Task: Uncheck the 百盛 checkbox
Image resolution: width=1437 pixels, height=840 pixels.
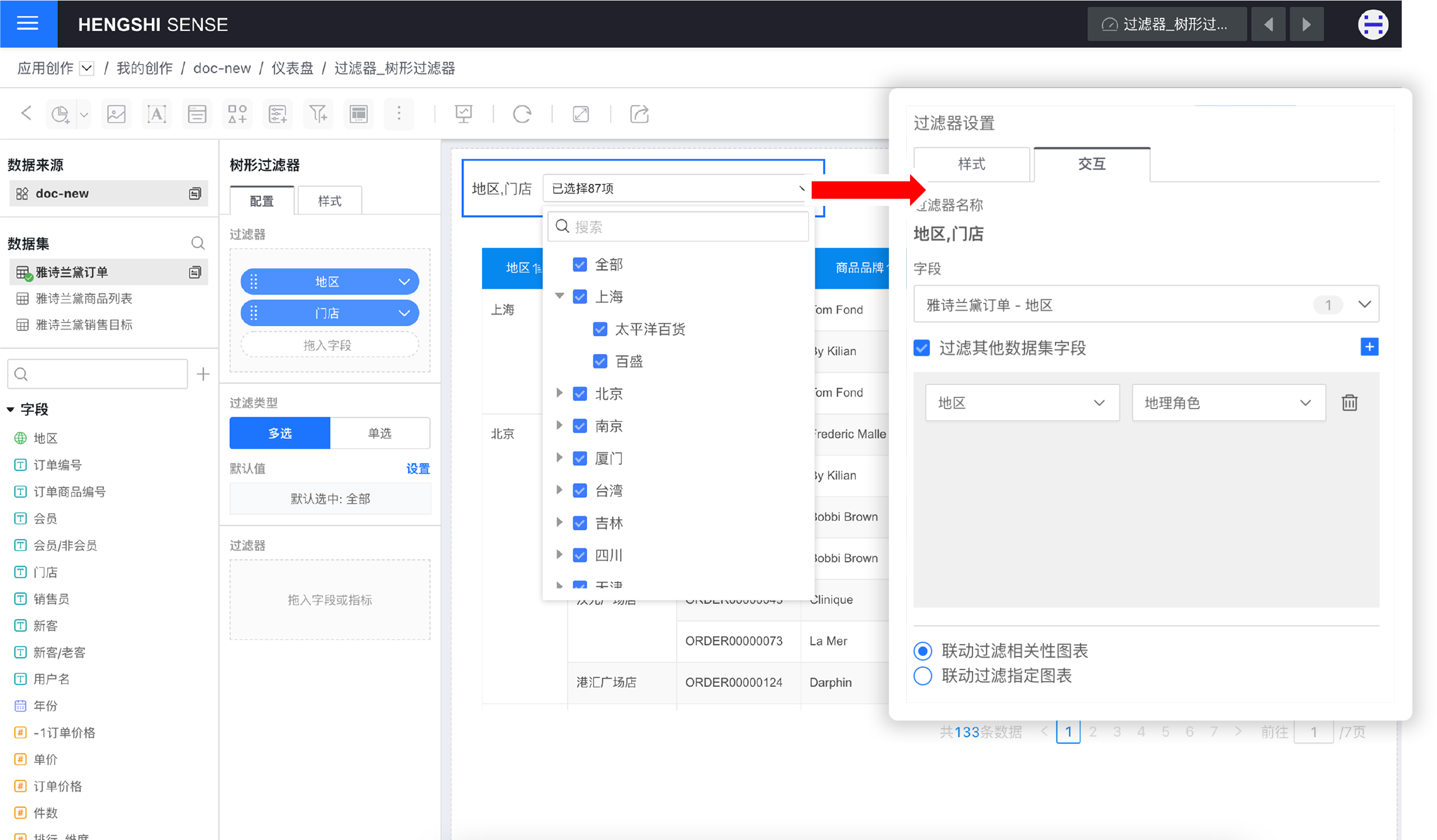Action: point(600,361)
